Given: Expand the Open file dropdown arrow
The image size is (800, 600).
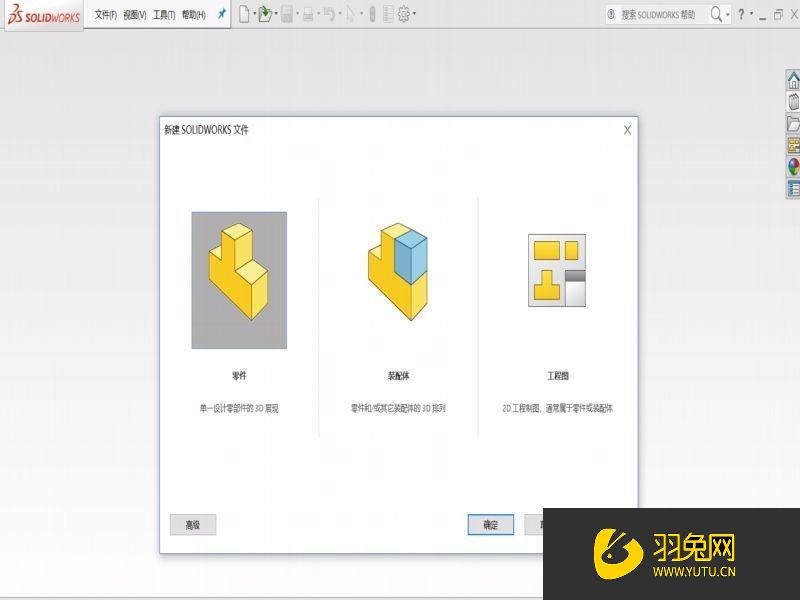Looking at the screenshot, I should 276,14.
